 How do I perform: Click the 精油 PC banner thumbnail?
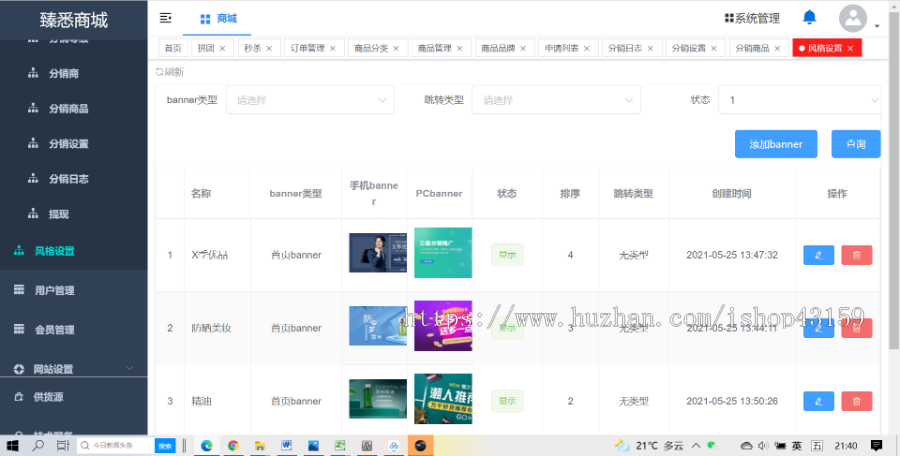click(x=443, y=399)
